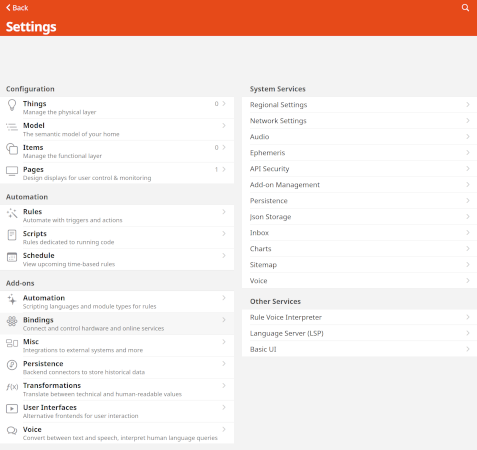The width and height of the screenshot is (477, 450).
Task: Open Inbox settings
Action: coord(359,233)
